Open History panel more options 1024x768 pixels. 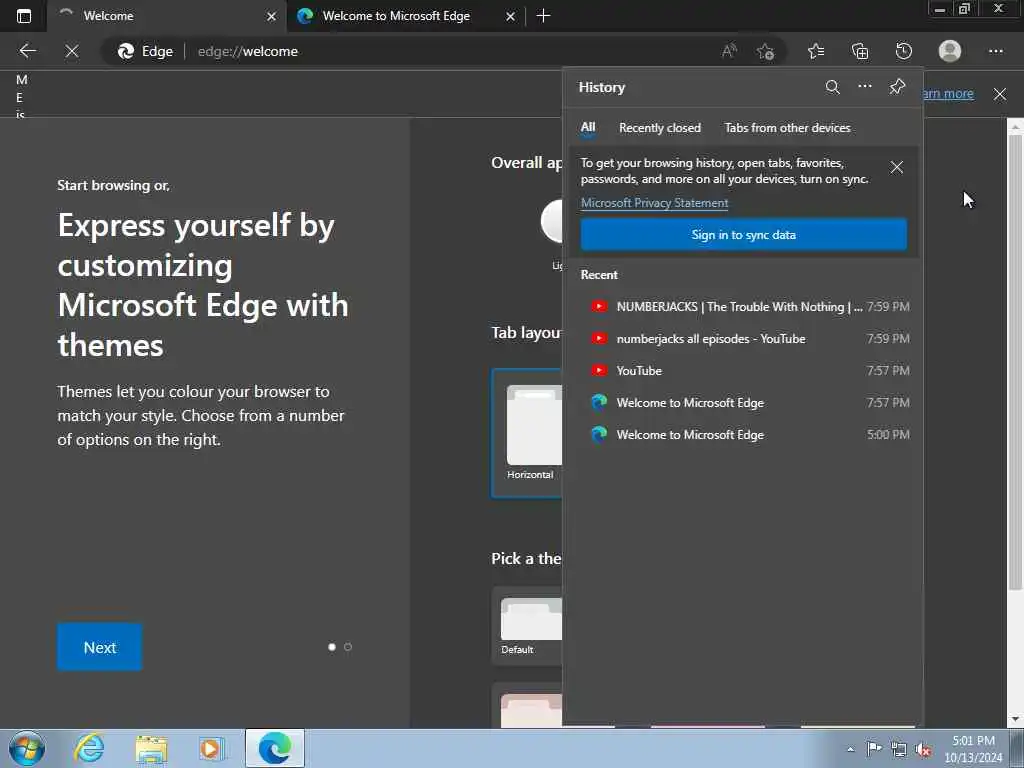click(865, 86)
